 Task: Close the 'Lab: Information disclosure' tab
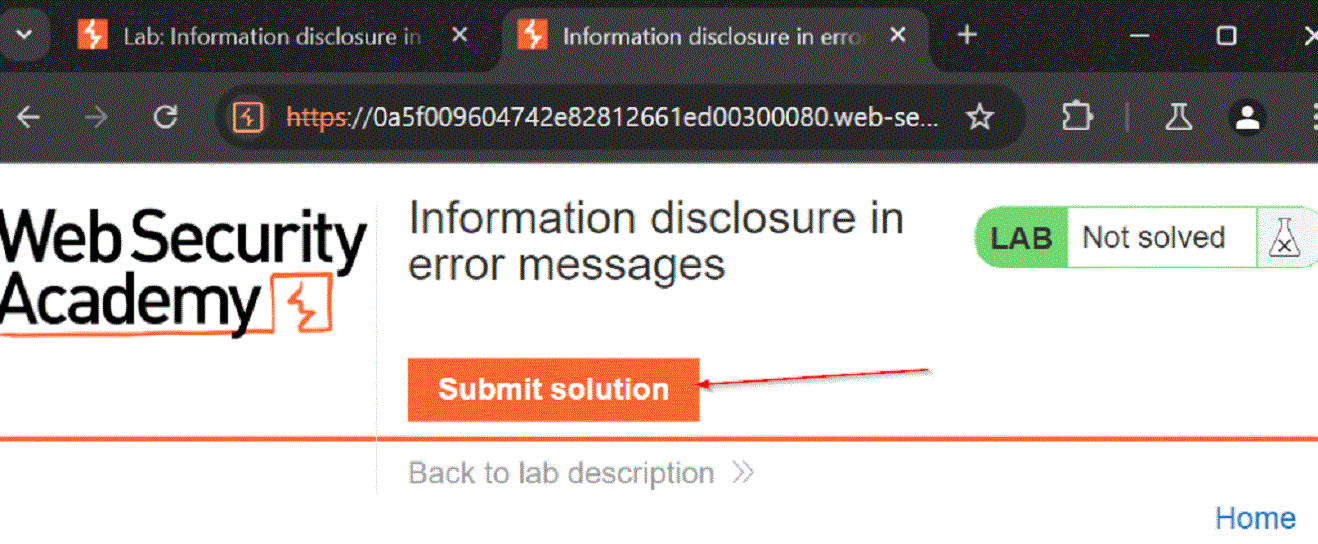[459, 35]
